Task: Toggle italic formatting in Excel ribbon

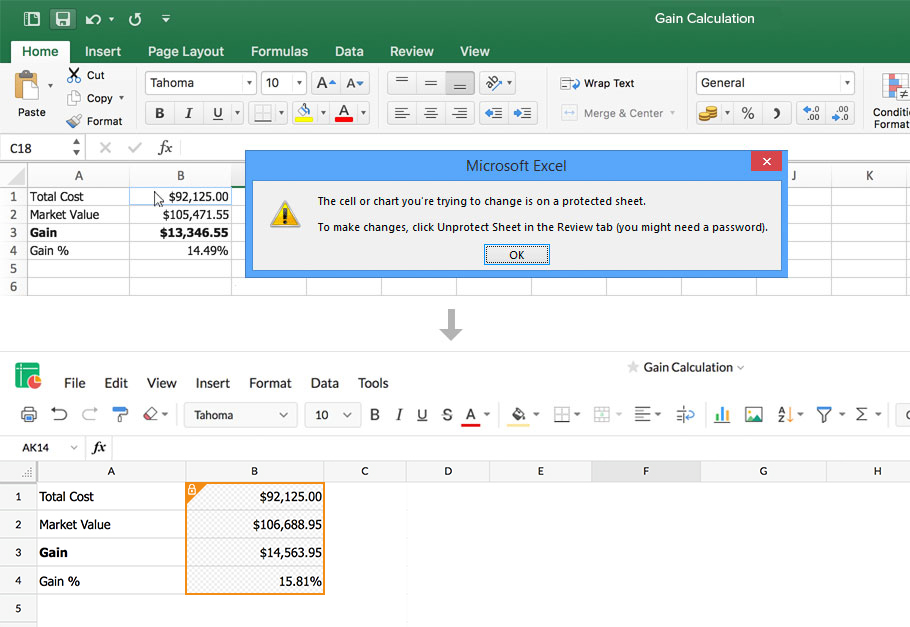Action: coord(189,113)
